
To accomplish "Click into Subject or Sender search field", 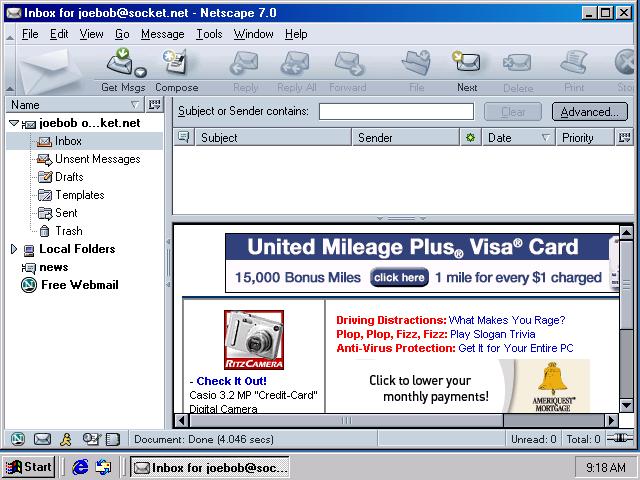I will pyautogui.click(x=396, y=111).
